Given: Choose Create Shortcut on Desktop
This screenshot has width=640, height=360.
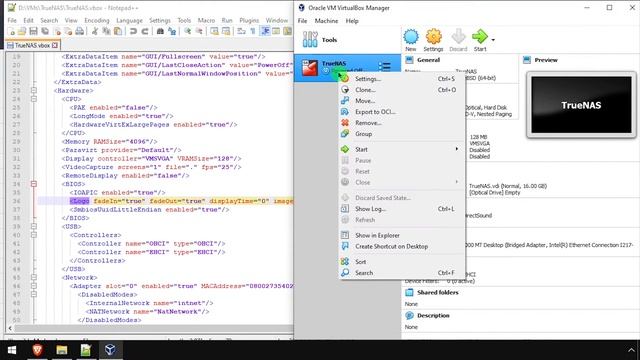Looking at the screenshot, I should (402, 247).
